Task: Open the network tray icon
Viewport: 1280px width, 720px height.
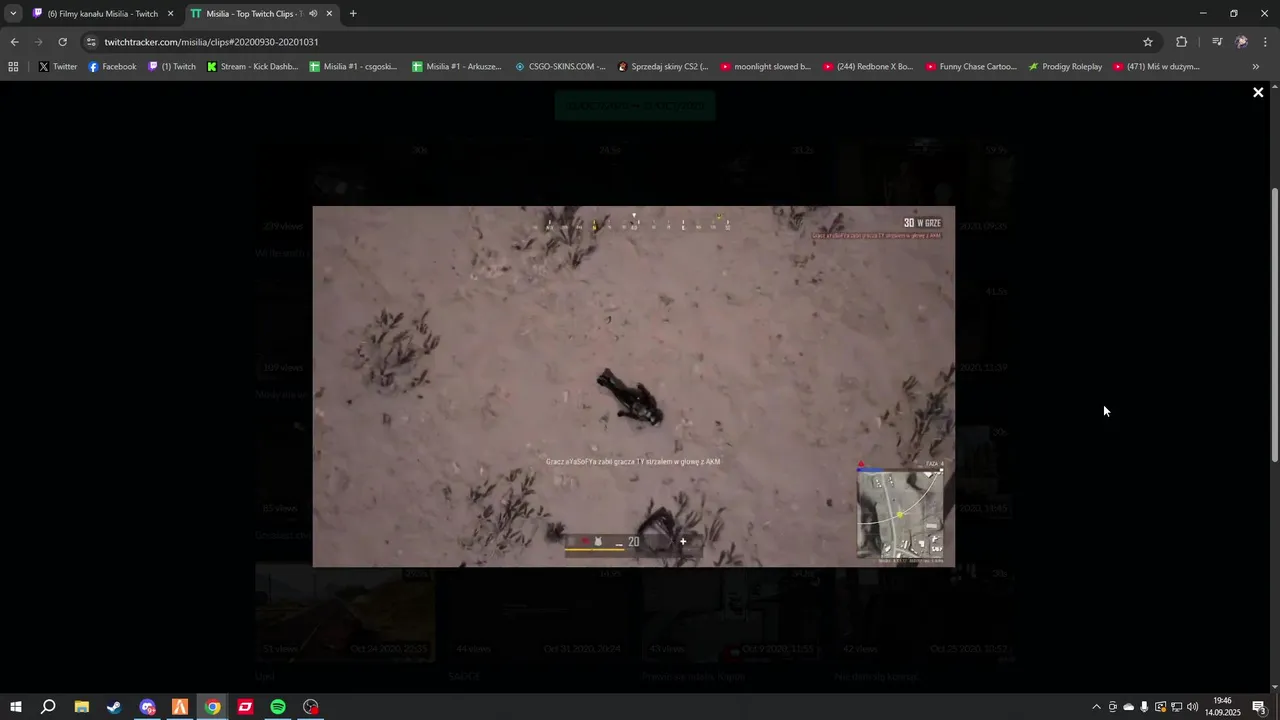Action: click(1176, 707)
